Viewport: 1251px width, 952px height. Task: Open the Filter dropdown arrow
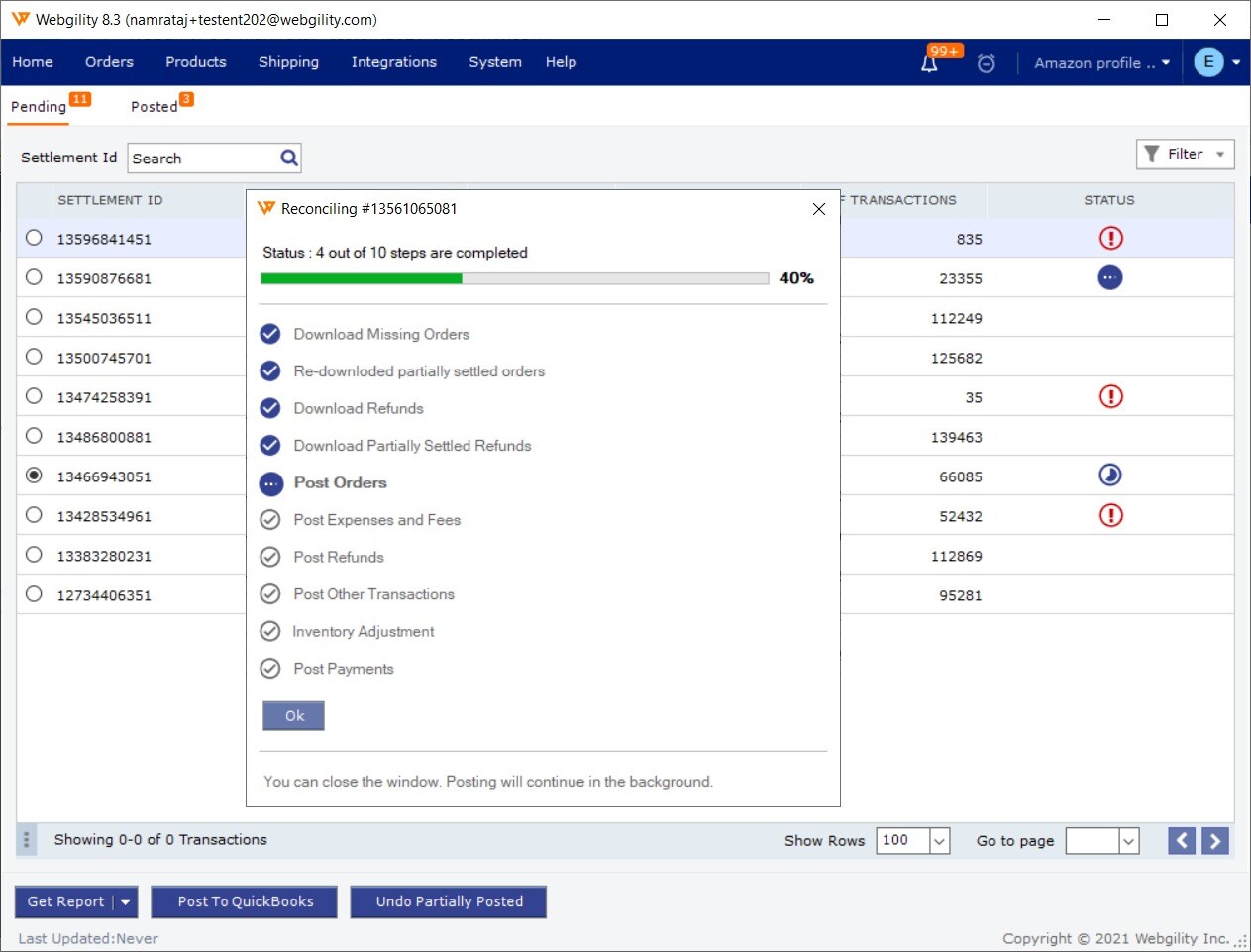(1220, 155)
